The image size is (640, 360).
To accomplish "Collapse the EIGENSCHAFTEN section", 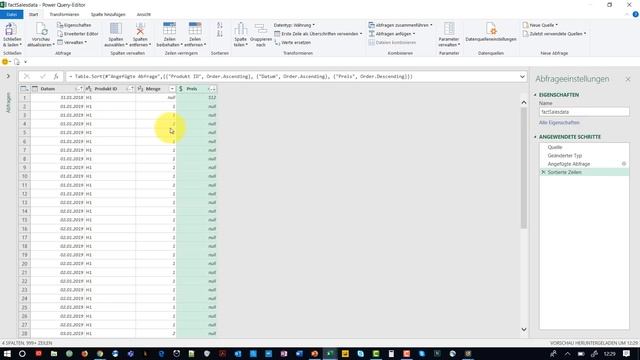I will coord(536,95).
